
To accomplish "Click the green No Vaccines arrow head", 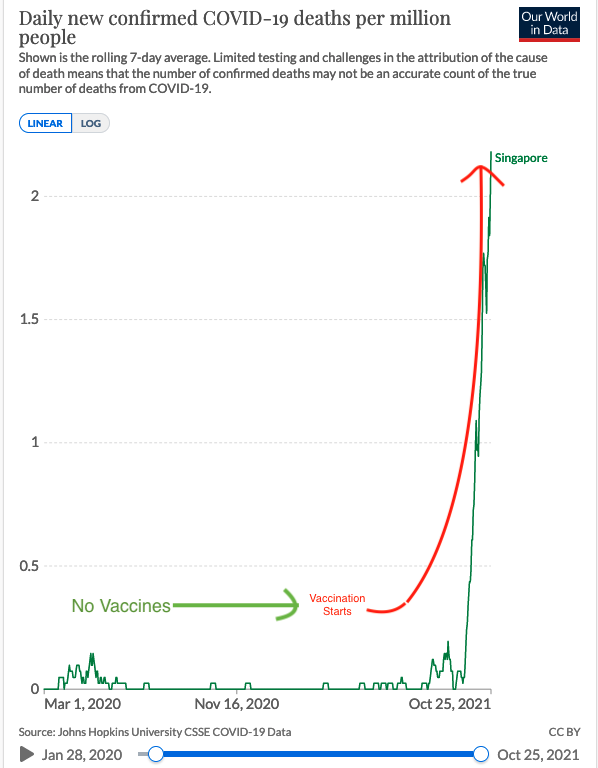I will [x=289, y=605].
